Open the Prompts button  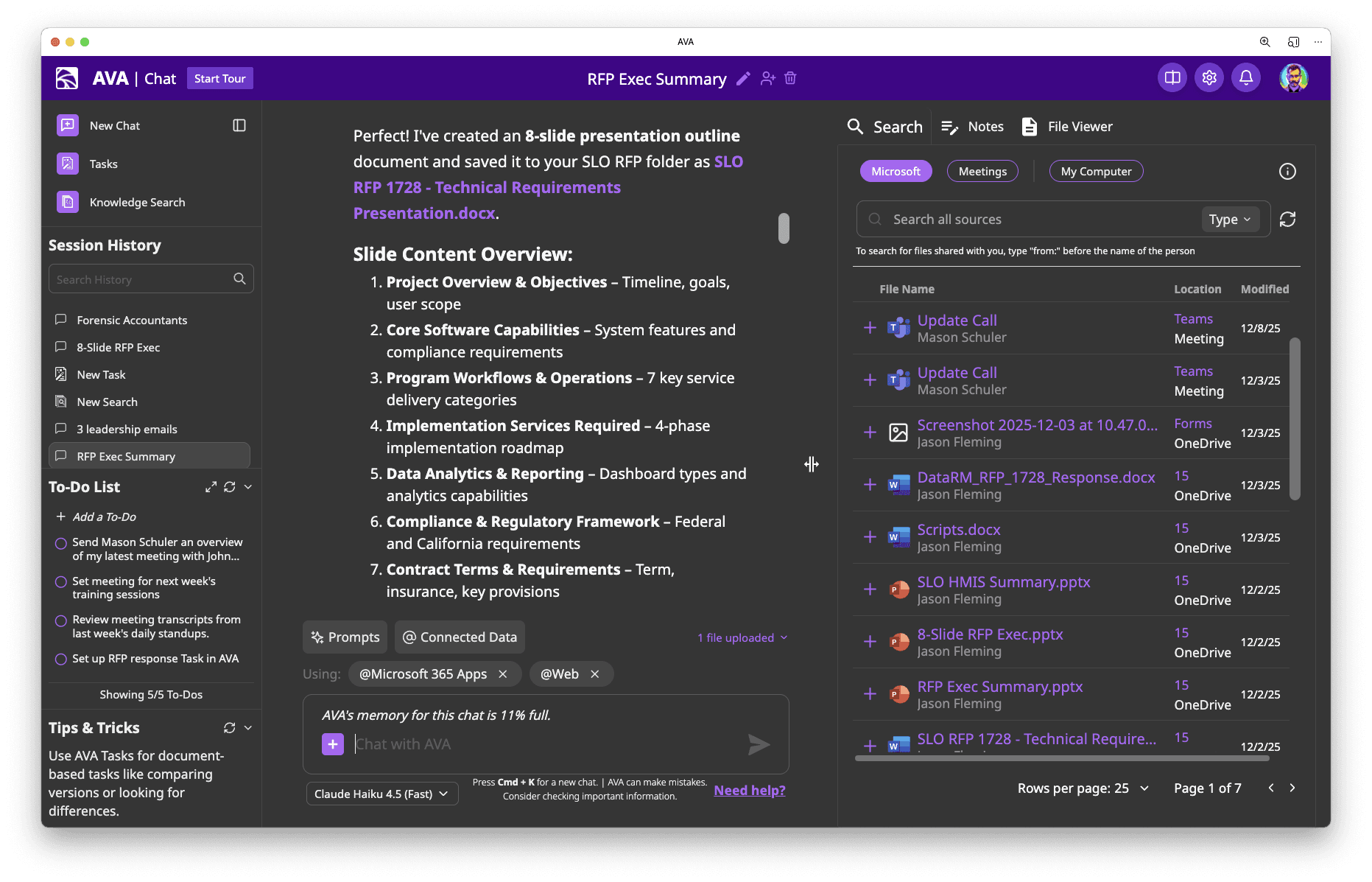[x=345, y=637]
